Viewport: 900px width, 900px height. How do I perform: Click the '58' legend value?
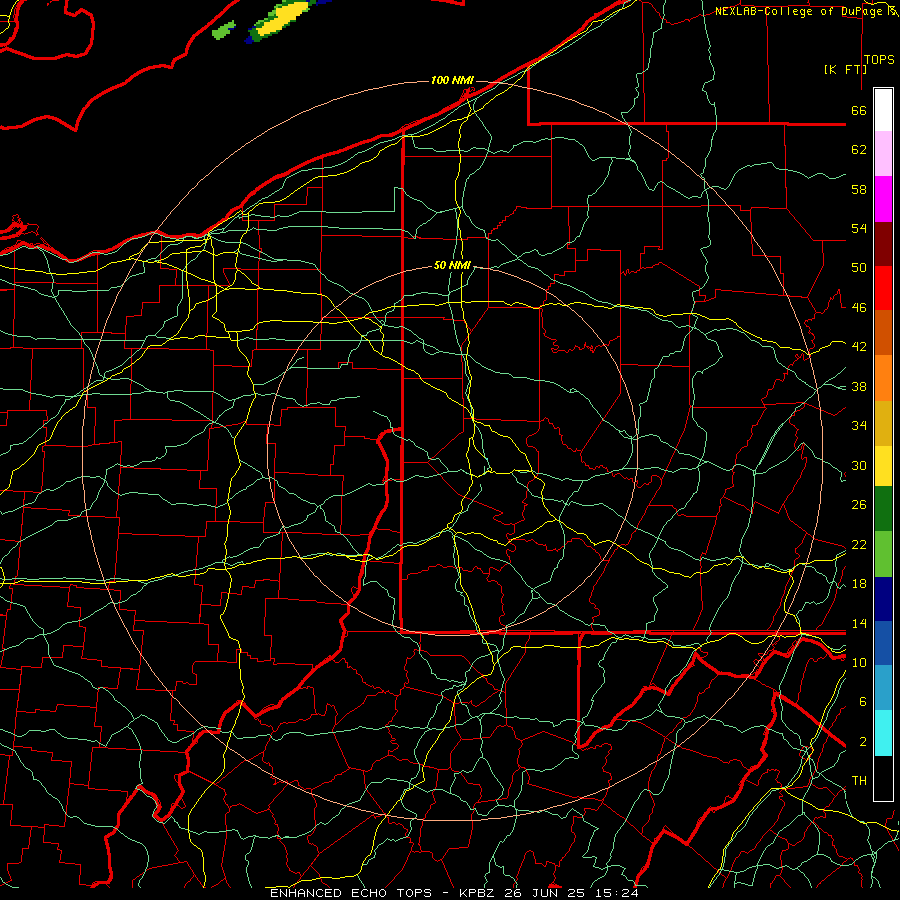859,189
